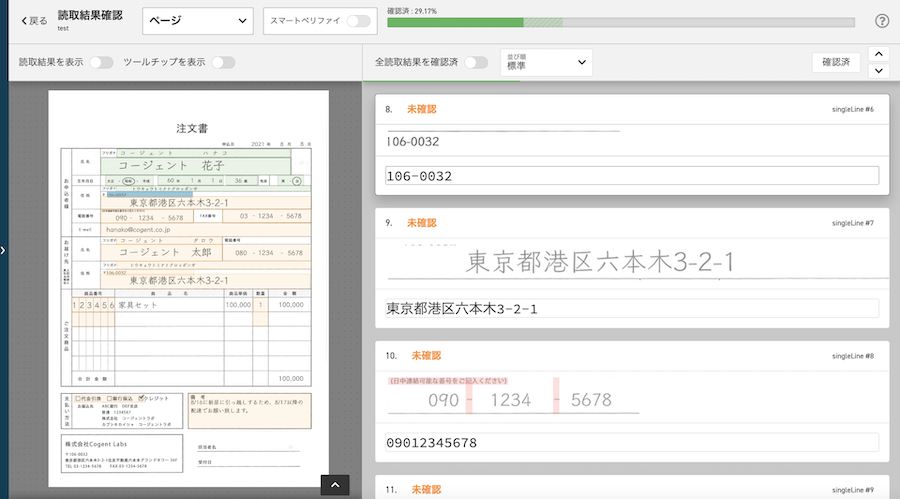This screenshot has height=499, width=900.
Task: Click 未確認 status on item 11
Action: pos(426,489)
